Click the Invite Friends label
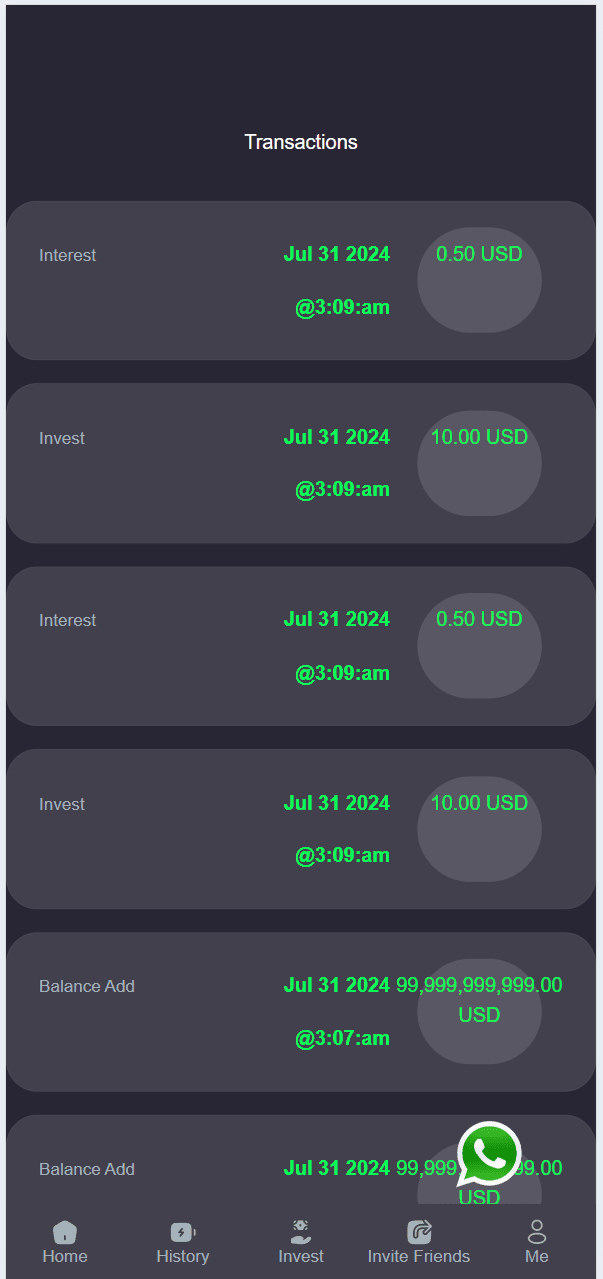Image resolution: width=603 pixels, height=1279 pixels. click(x=419, y=1256)
